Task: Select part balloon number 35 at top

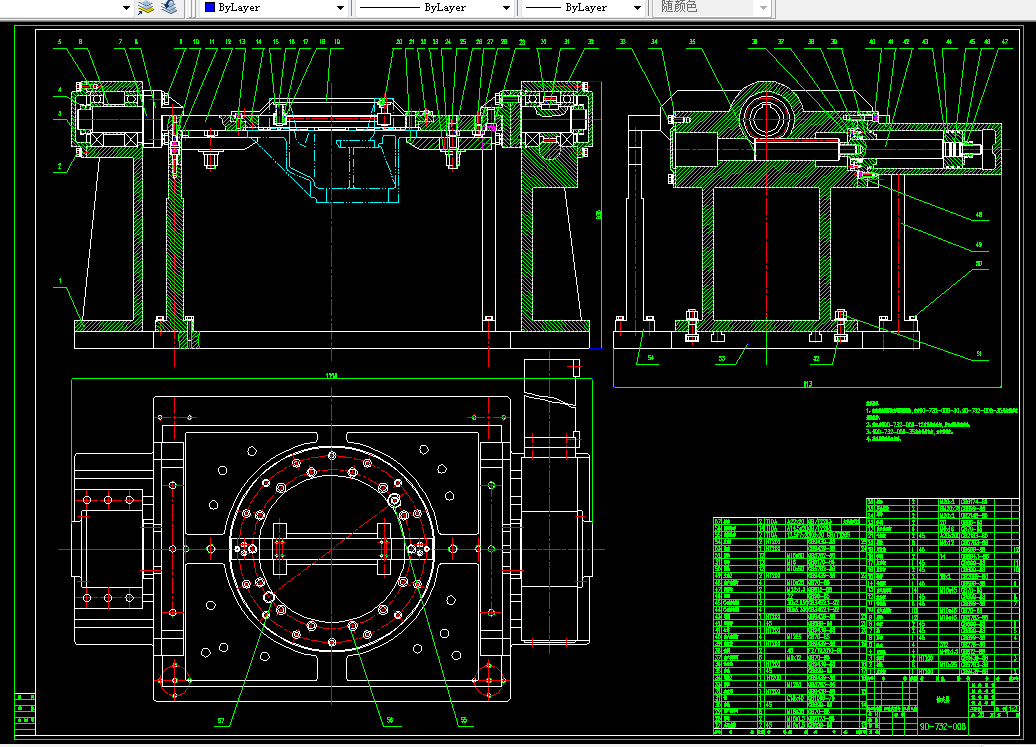Action: 692,42
